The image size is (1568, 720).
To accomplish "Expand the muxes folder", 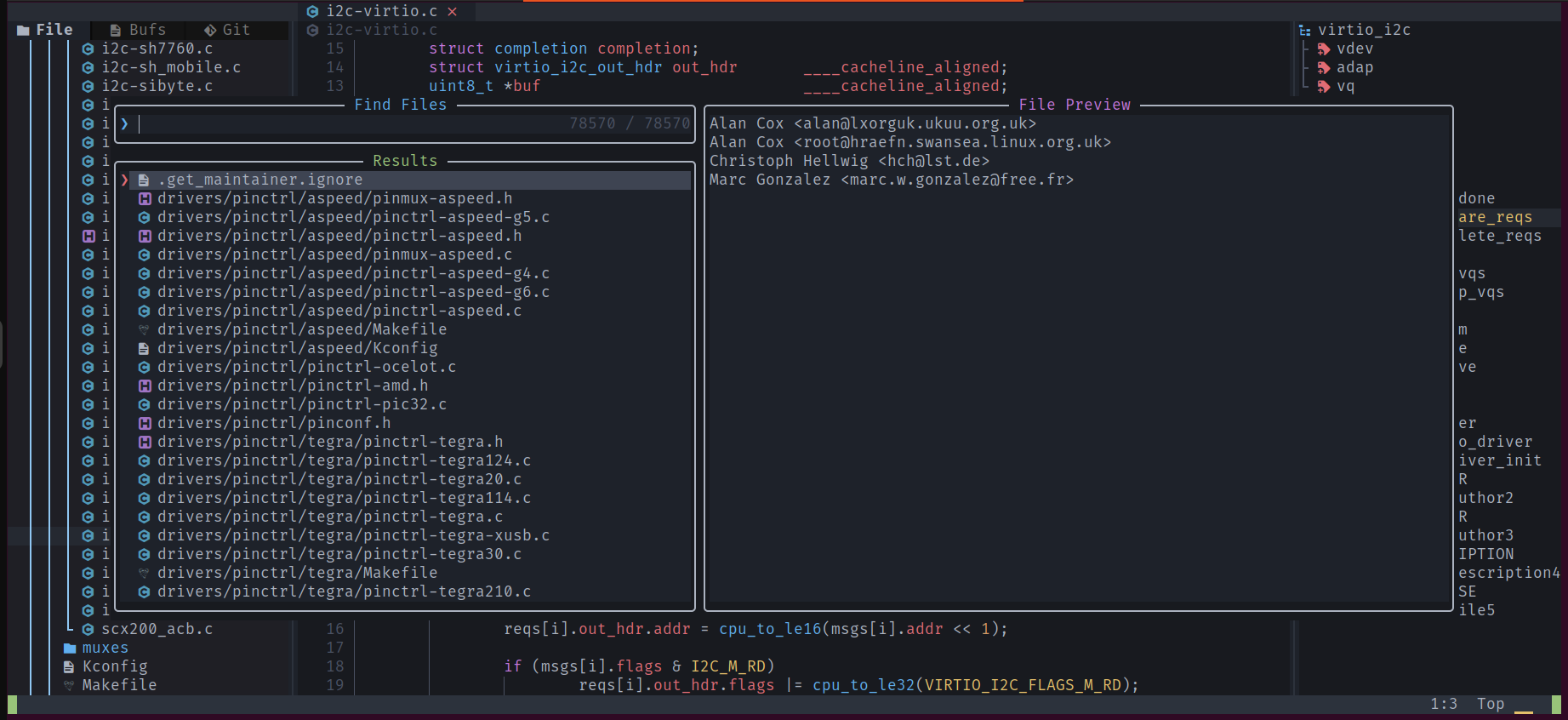I will (105, 648).
